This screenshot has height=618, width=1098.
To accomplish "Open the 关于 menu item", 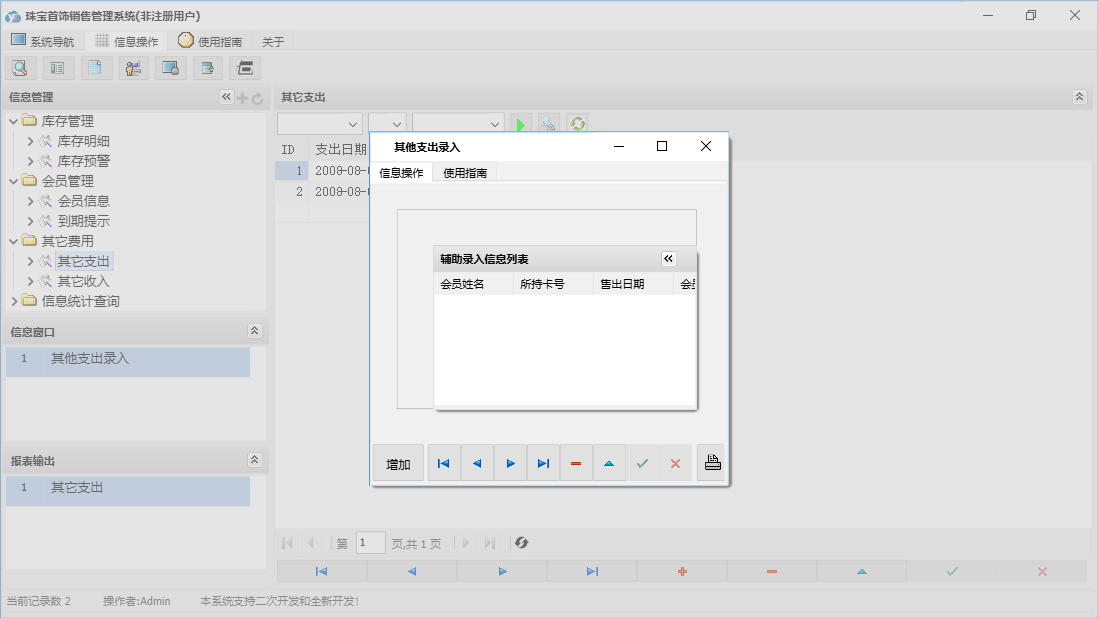I will [273, 42].
